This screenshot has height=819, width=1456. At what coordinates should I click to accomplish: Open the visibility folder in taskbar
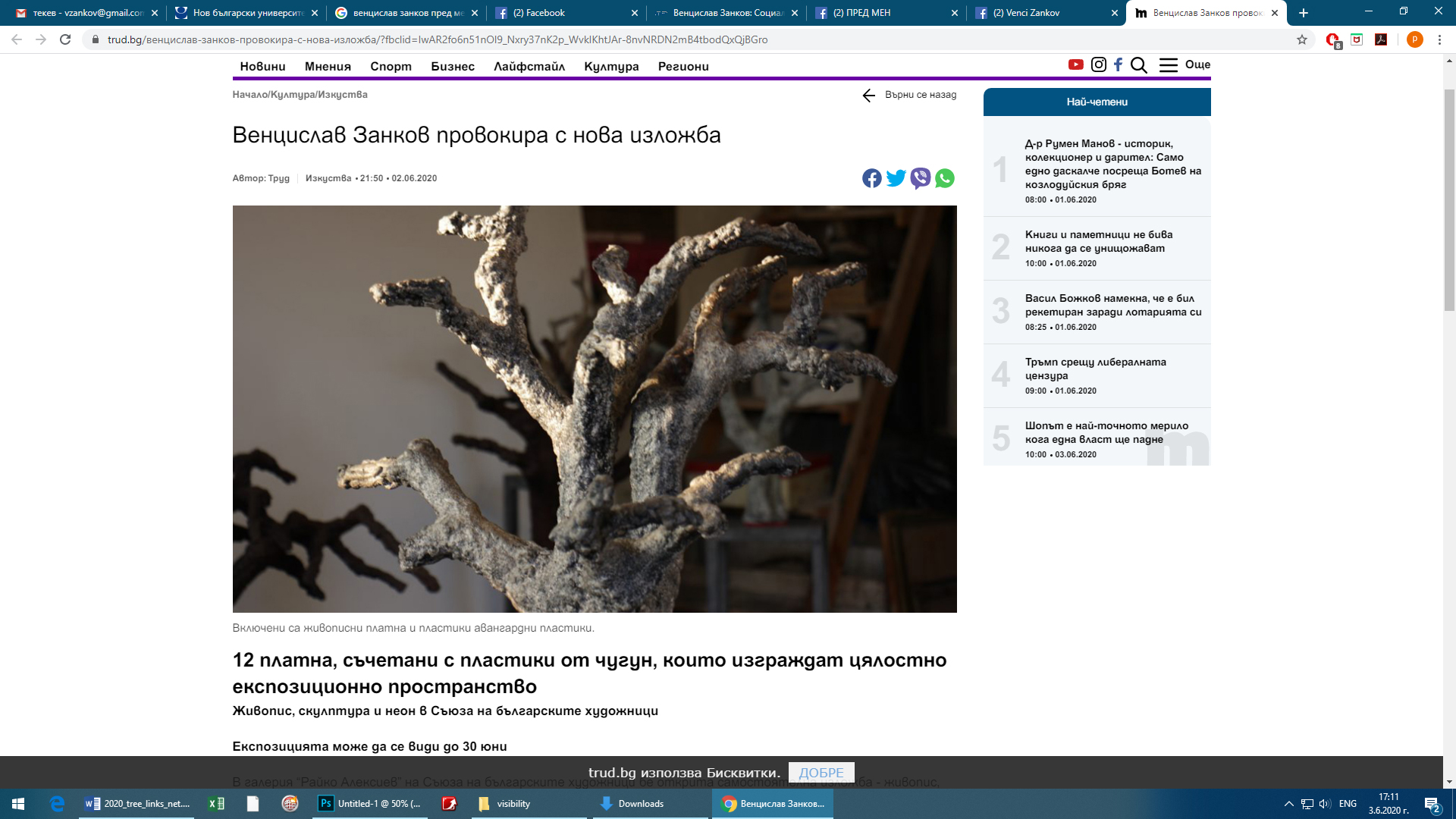(x=529, y=804)
